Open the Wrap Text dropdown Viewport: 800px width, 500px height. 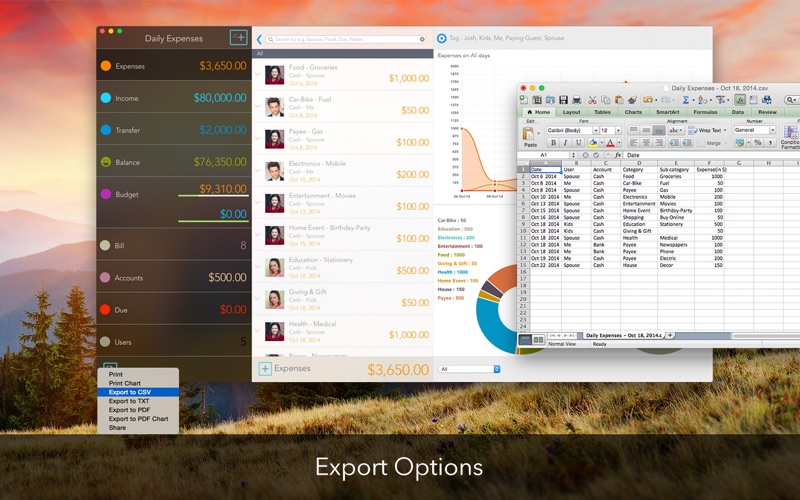tap(726, 131)
